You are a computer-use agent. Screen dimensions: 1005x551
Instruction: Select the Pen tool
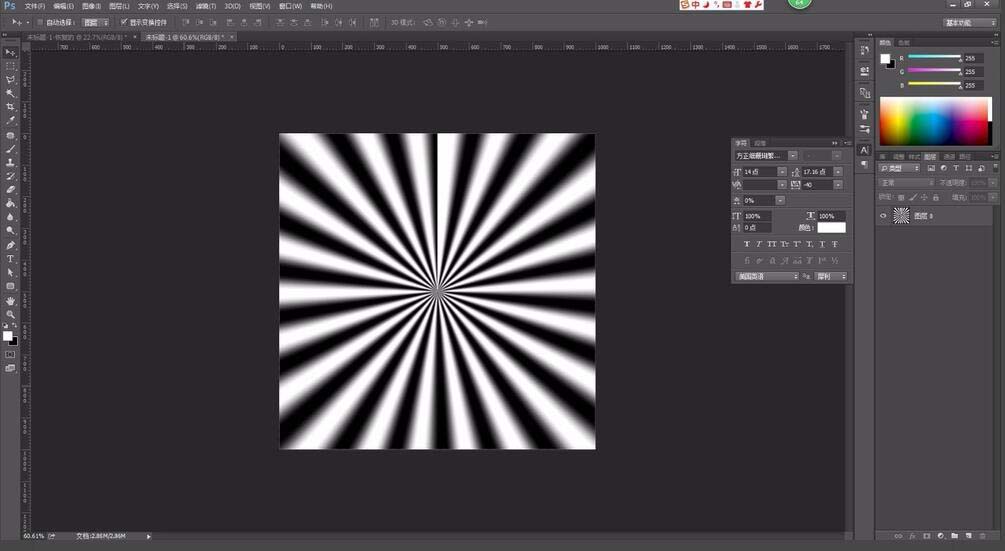click(x=10, y=245)
